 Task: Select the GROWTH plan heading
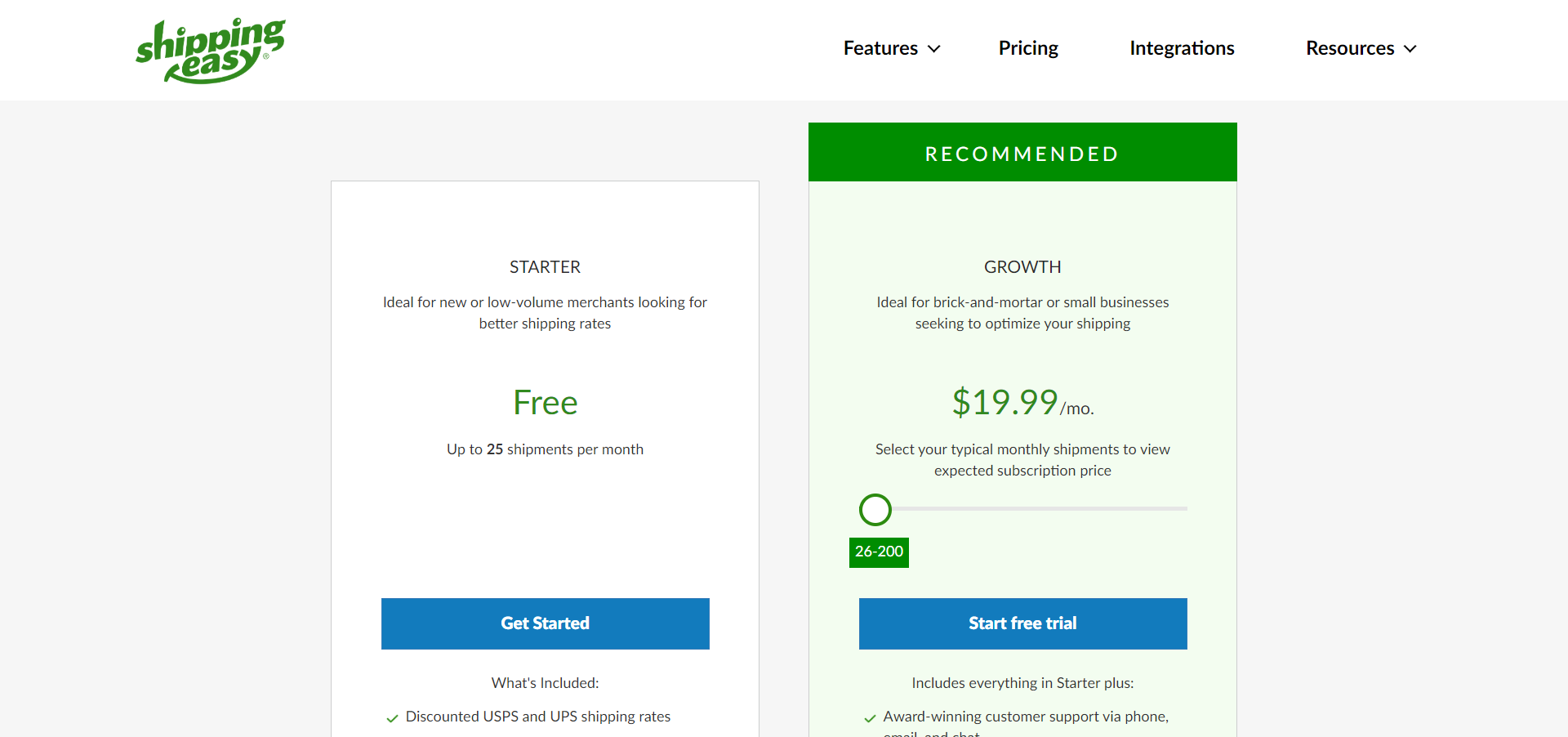tap(1022, 267)
